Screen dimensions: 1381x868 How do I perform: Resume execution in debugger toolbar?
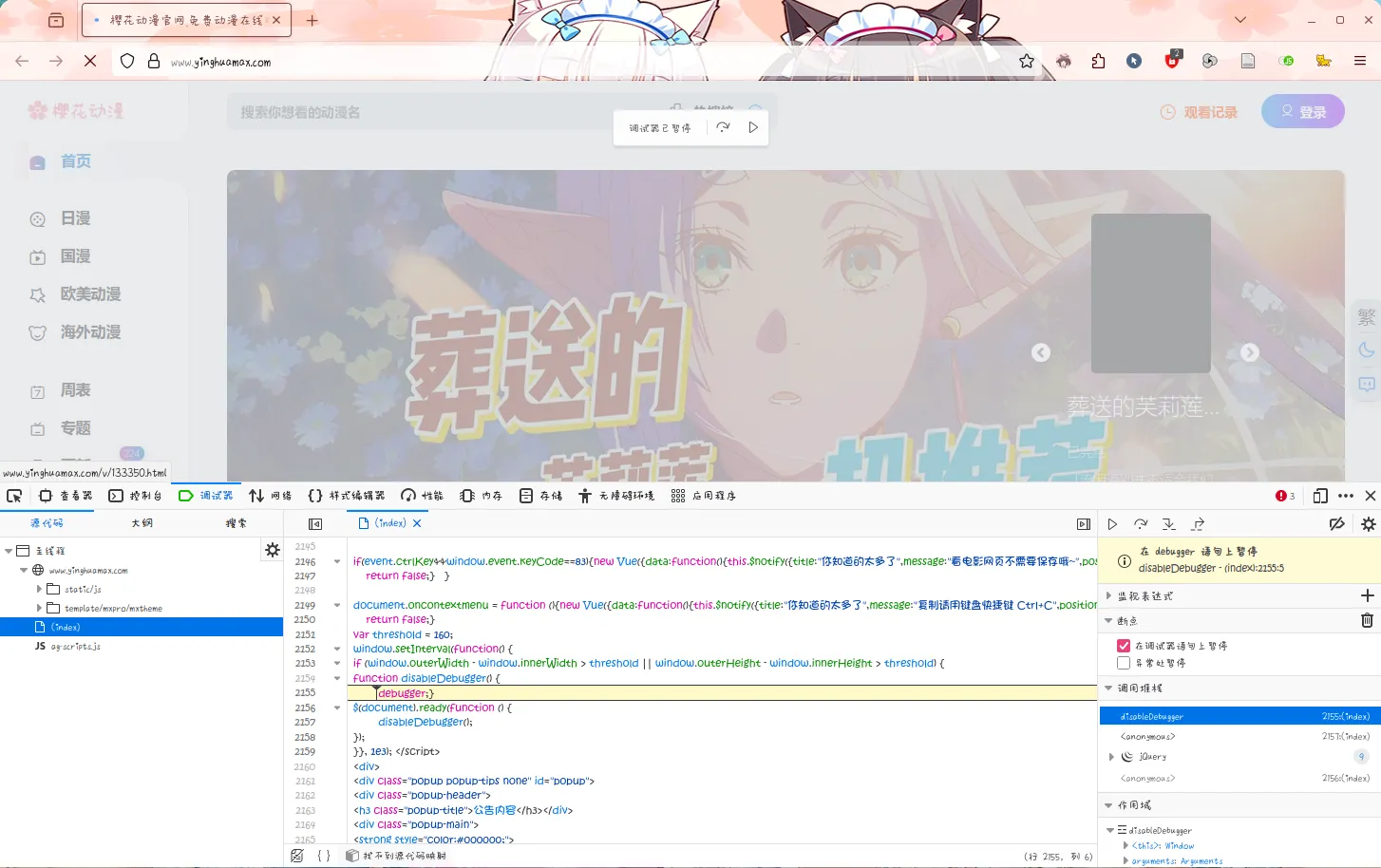pos(1112,524)
